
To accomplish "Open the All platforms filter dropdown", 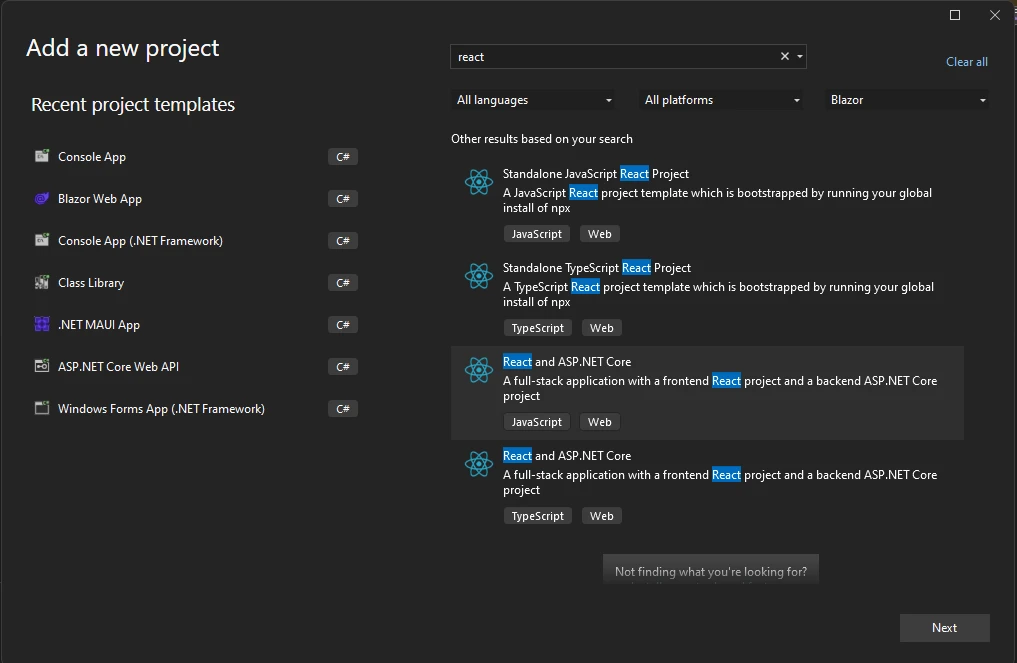I will 722,100.
